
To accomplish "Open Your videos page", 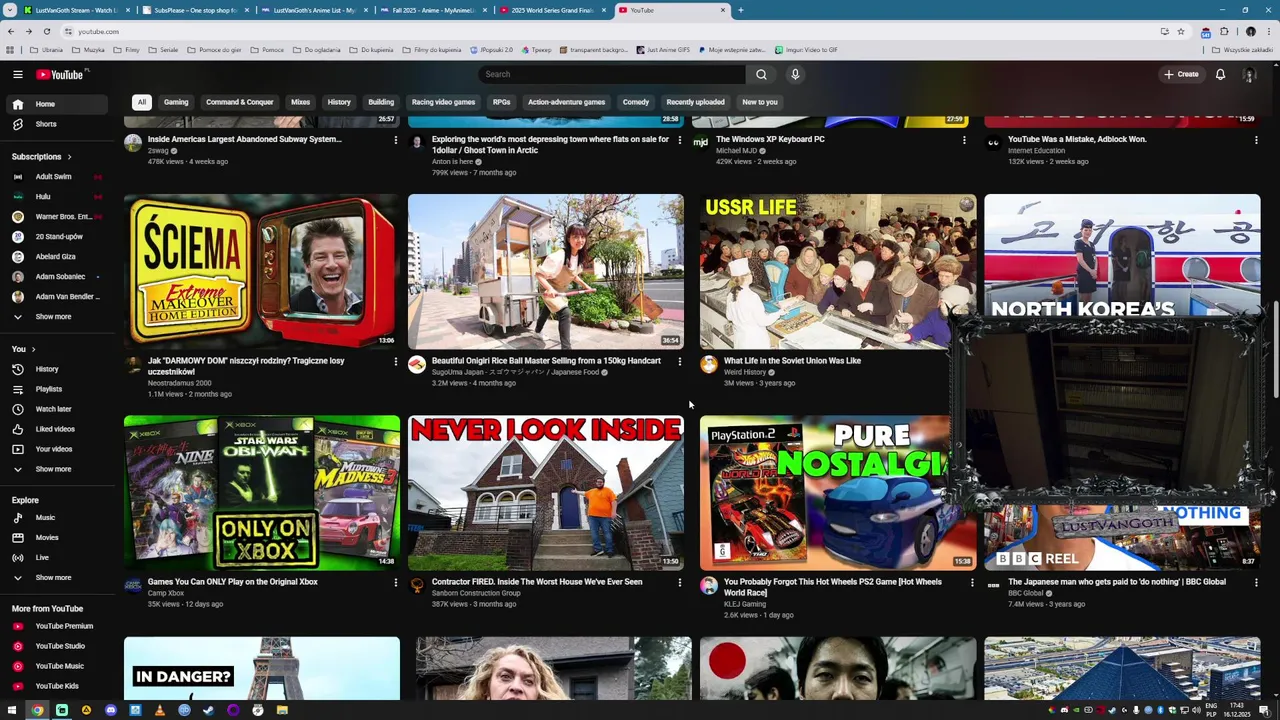I will coord(58,449).
